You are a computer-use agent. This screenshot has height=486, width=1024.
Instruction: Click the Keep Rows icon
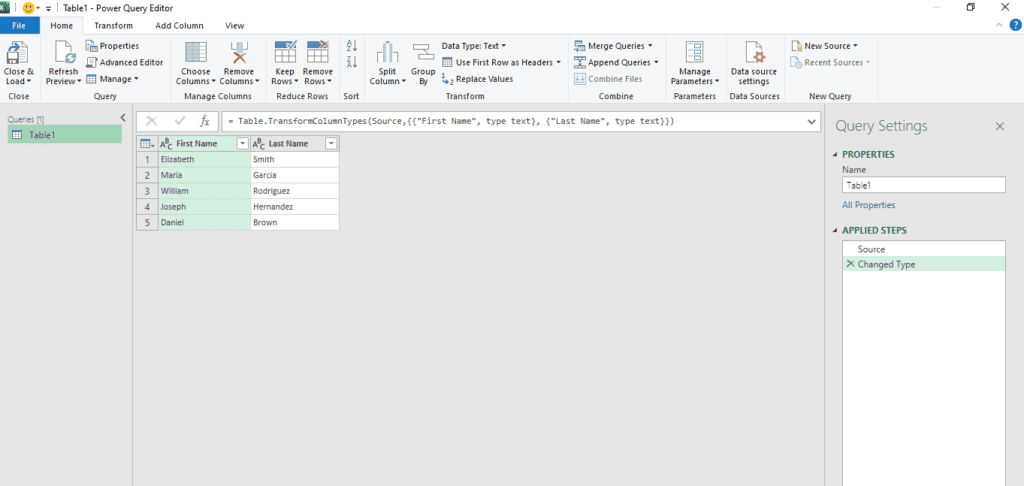pyautogui.click(x=284, y=53)
